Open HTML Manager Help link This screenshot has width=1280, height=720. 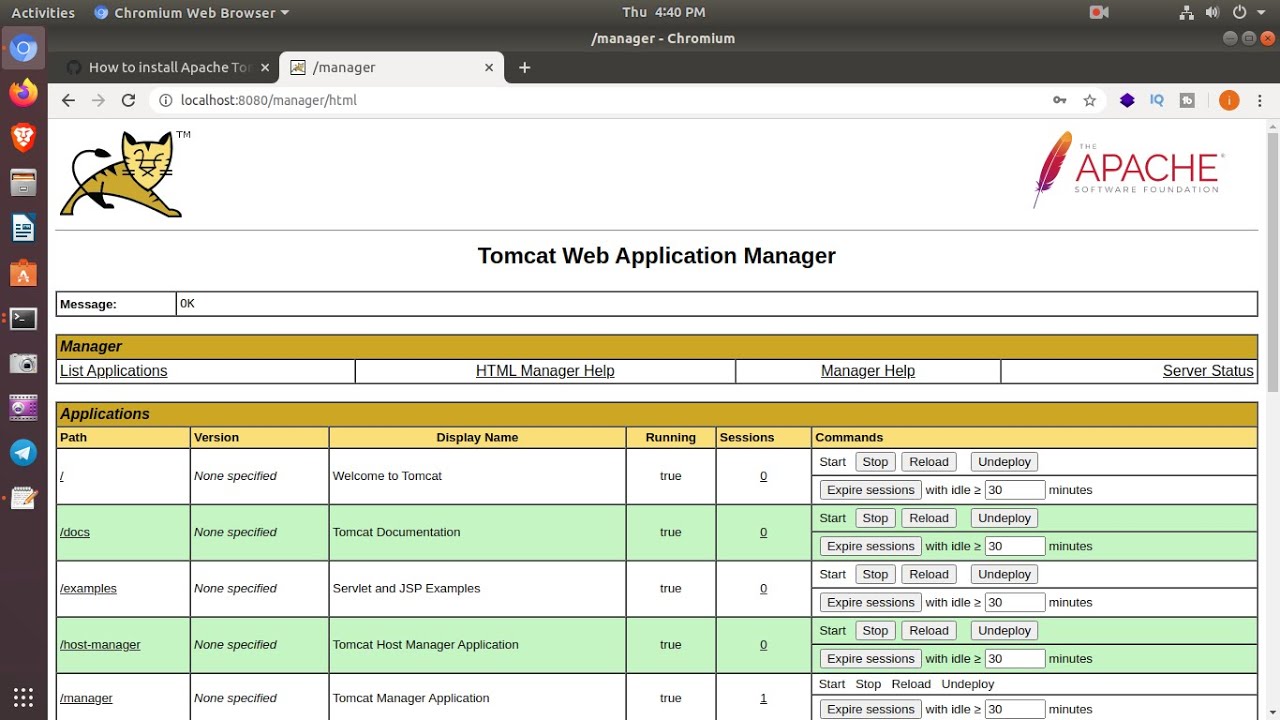pos(545,371)
